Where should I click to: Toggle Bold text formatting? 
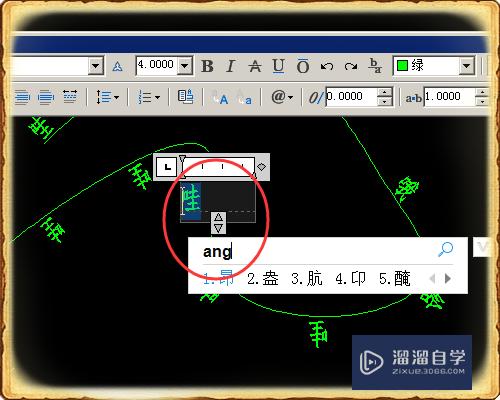click(x=207, y=66)
